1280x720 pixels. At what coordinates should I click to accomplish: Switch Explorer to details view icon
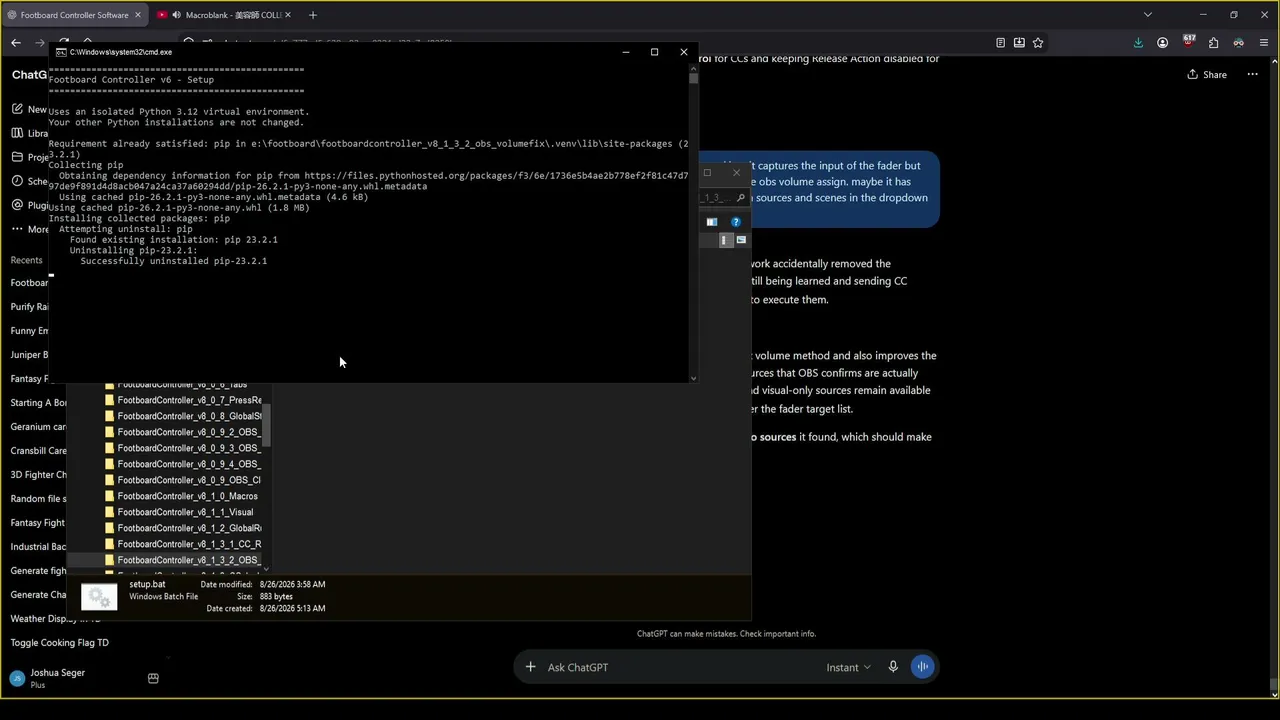pyautogui.click(x=726, y=240)
